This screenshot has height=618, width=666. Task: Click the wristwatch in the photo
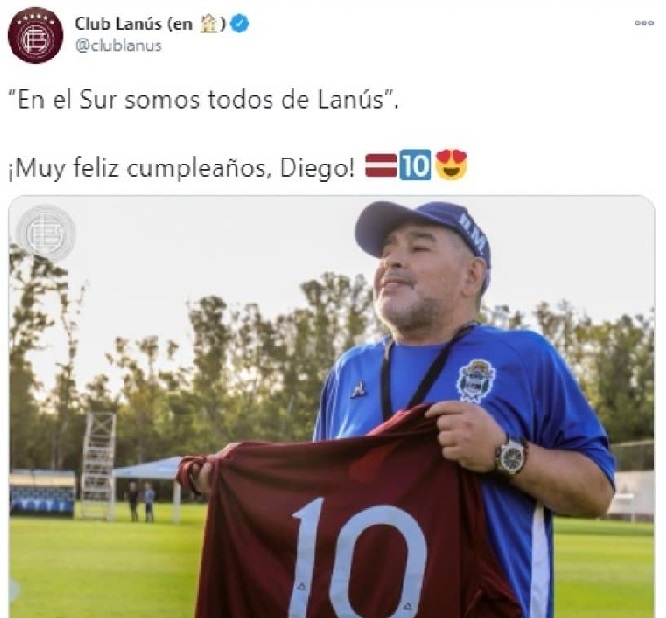click(511, 455)
